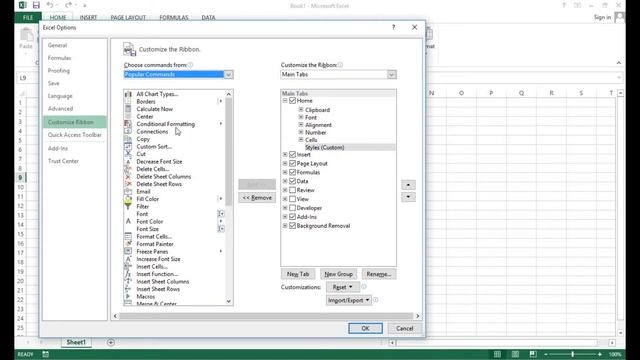Click the Move Up arrow button
The height and width of the screenshot is (360, 640).
tap(408, 185)
